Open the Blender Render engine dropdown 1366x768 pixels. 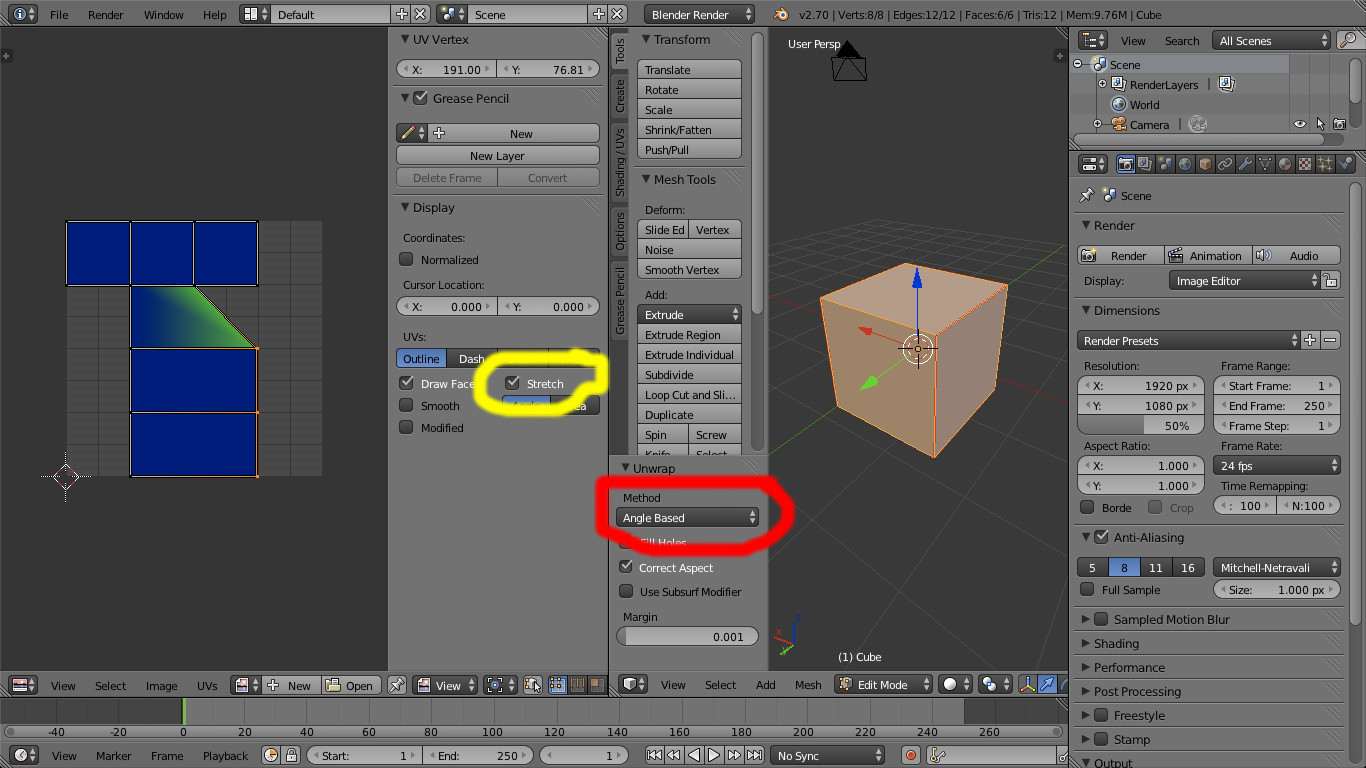coord(700,15)
